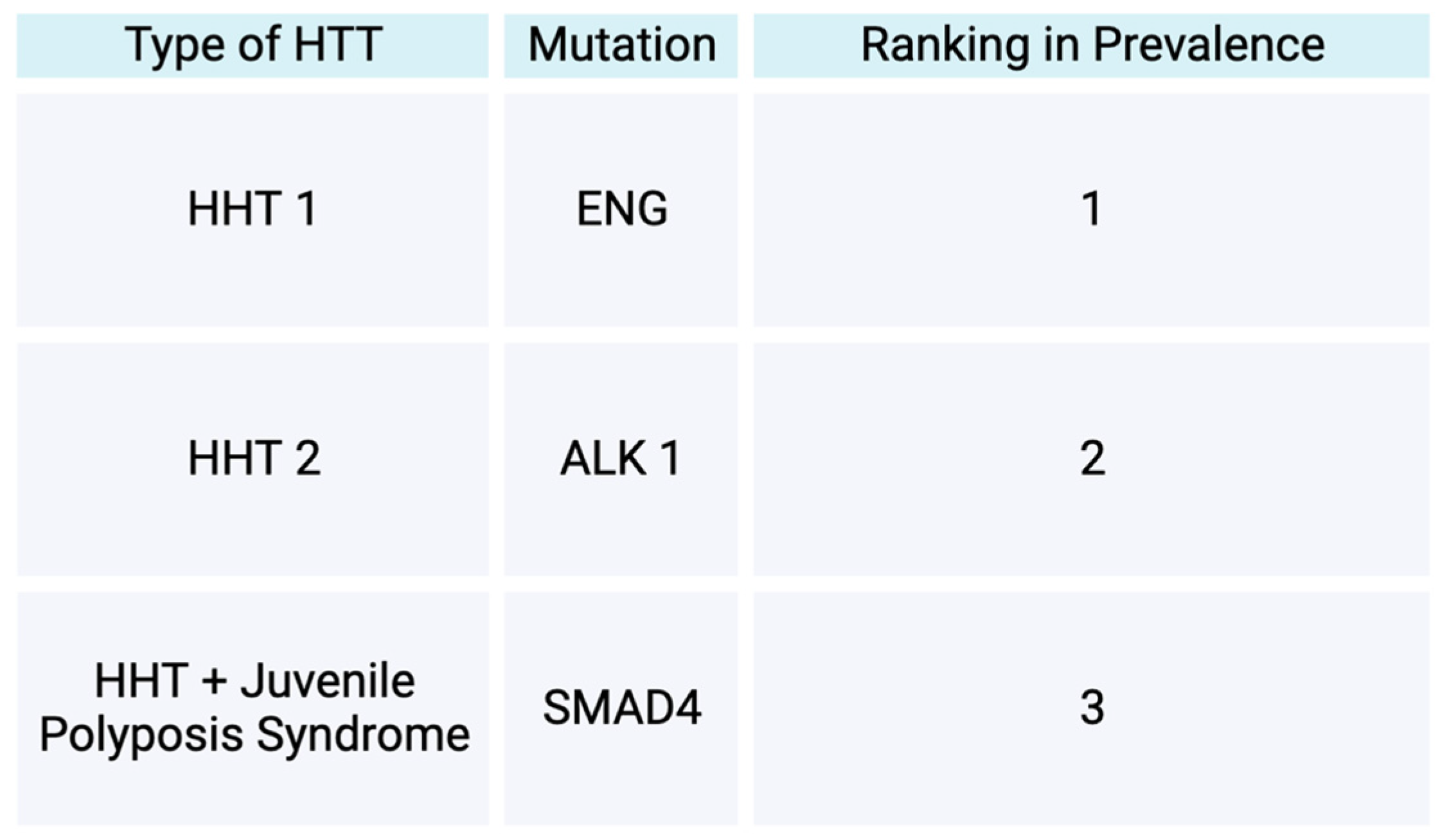The width and height of the screenshot is (1440, 840).
Task: Select the HHT 1 cell
Action: pos(253,209)
